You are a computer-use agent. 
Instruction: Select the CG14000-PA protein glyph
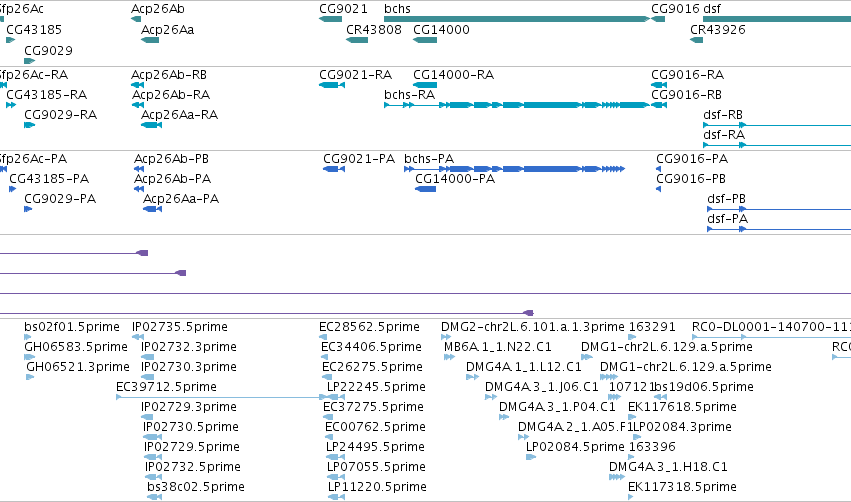tap(426, 189)
